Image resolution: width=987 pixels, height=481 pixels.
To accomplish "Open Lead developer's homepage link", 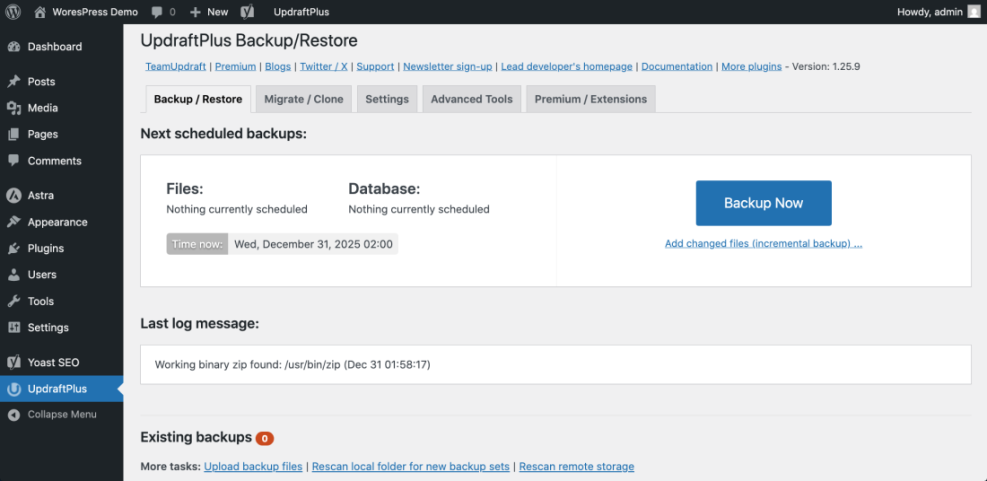I will [x=567, y=66].
